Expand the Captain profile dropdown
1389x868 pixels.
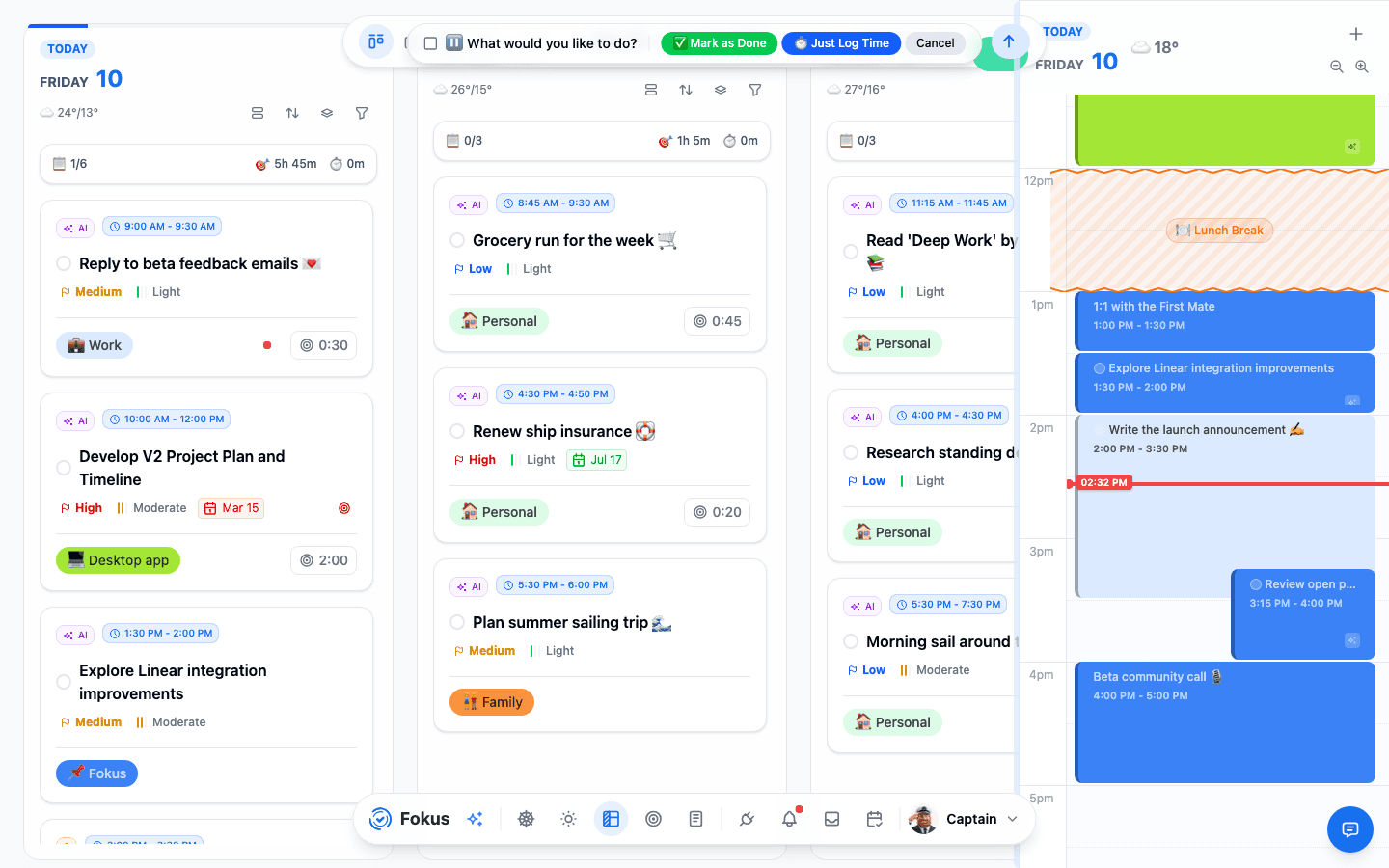[x=1012, y=819]
